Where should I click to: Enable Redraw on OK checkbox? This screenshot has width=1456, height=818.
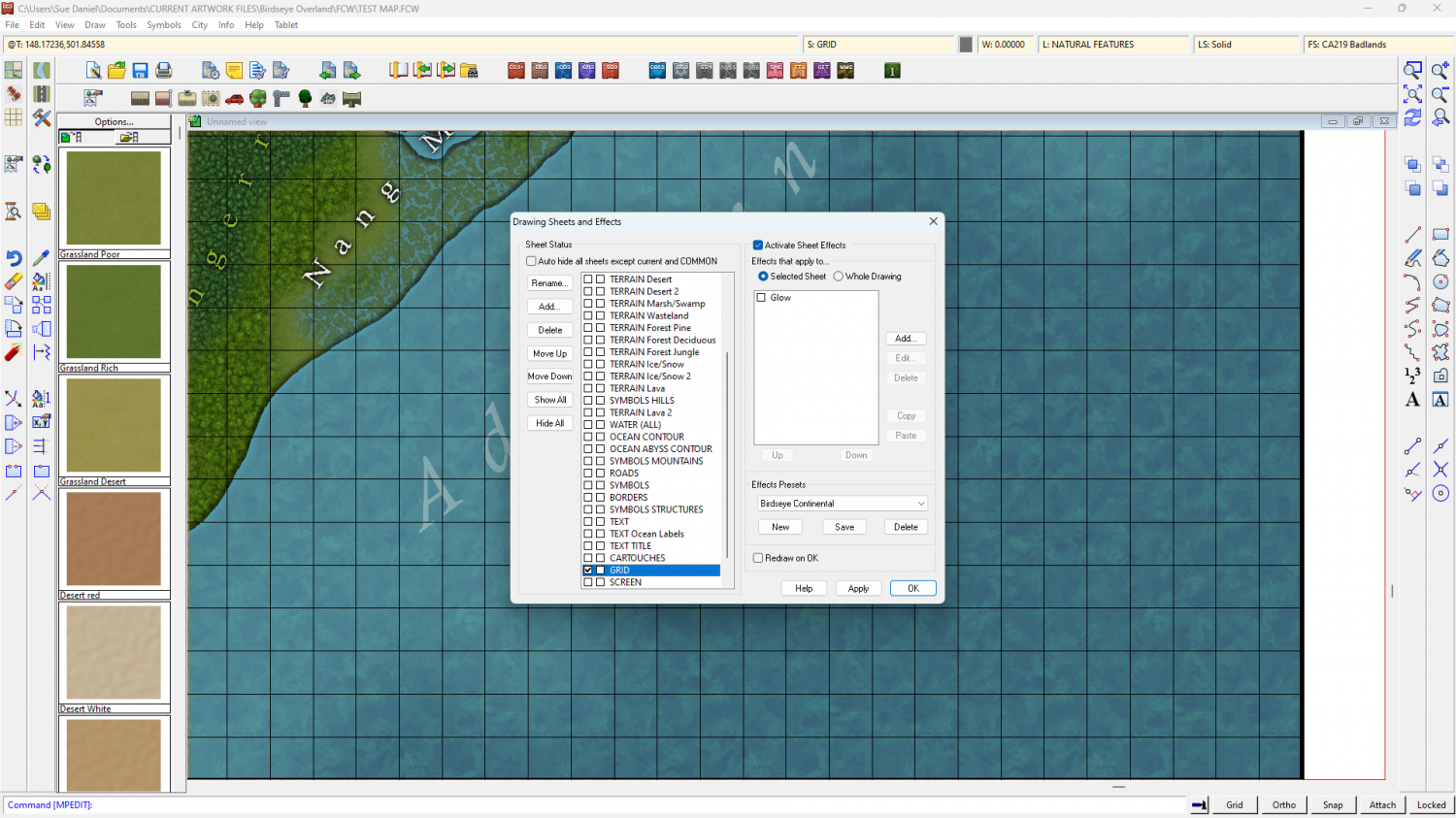758,558
